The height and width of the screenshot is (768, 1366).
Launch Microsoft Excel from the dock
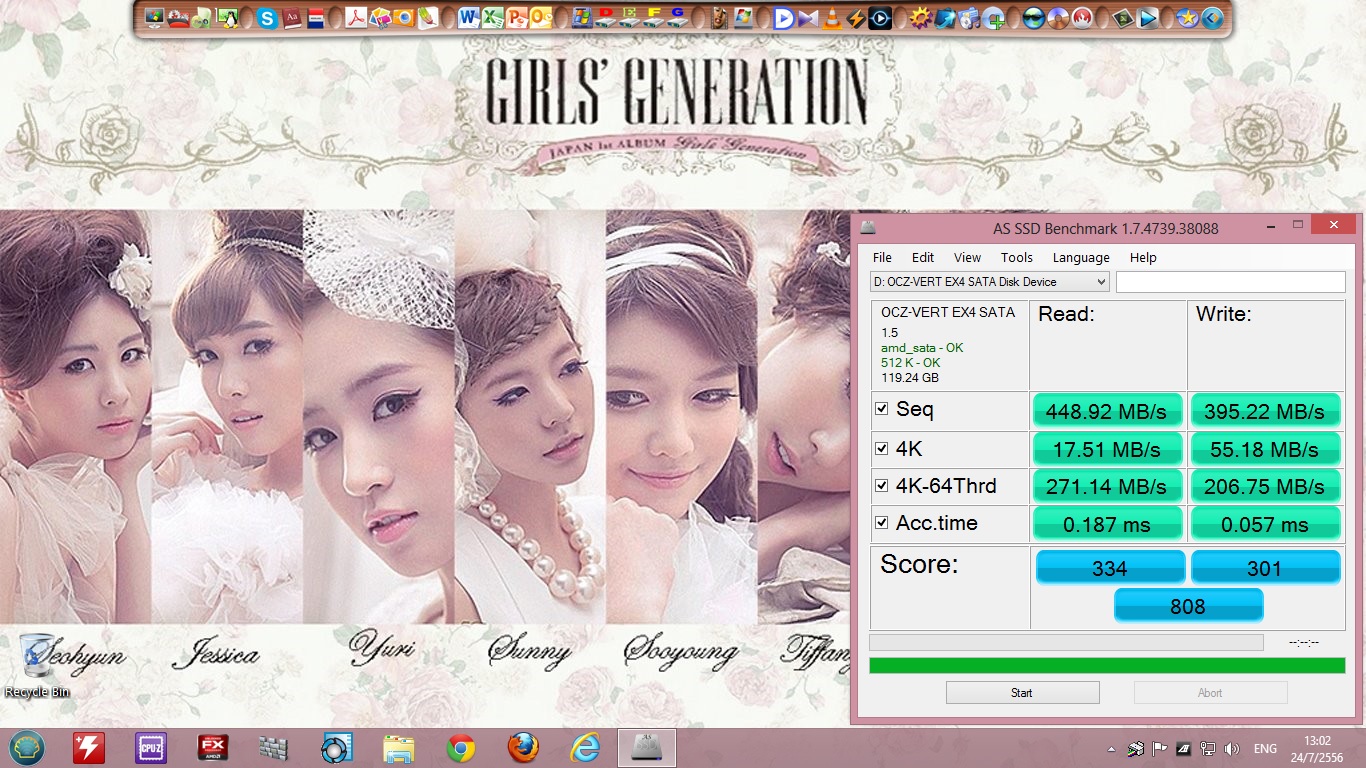[493, 18]
